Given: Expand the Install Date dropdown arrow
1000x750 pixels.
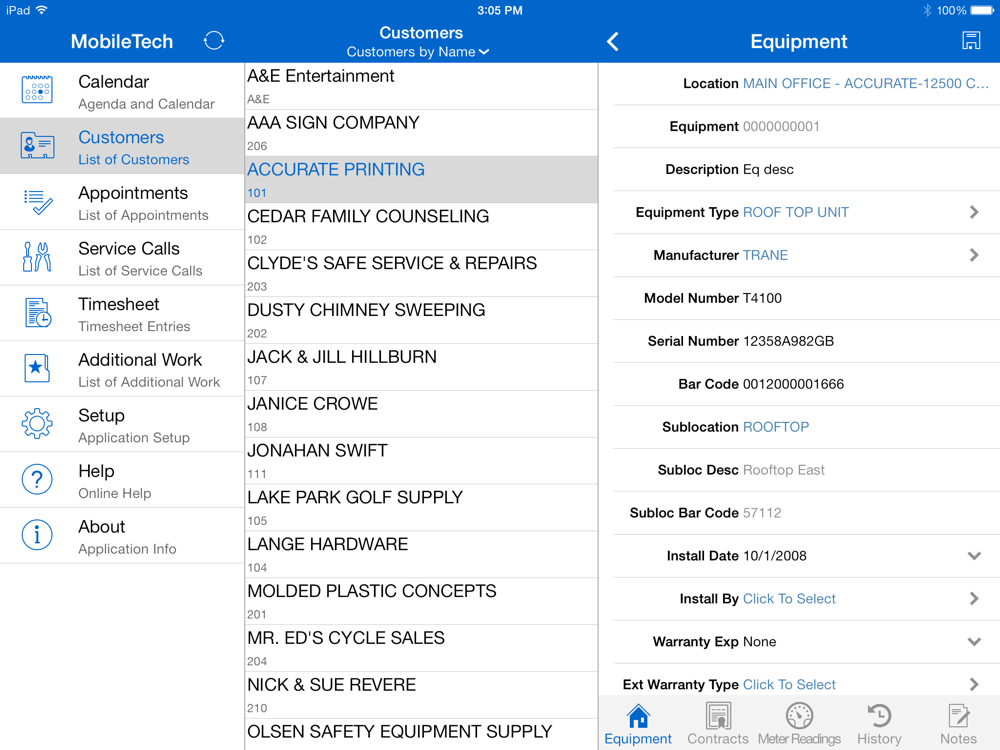Looking at the screenshot, I should click(974, 556).
